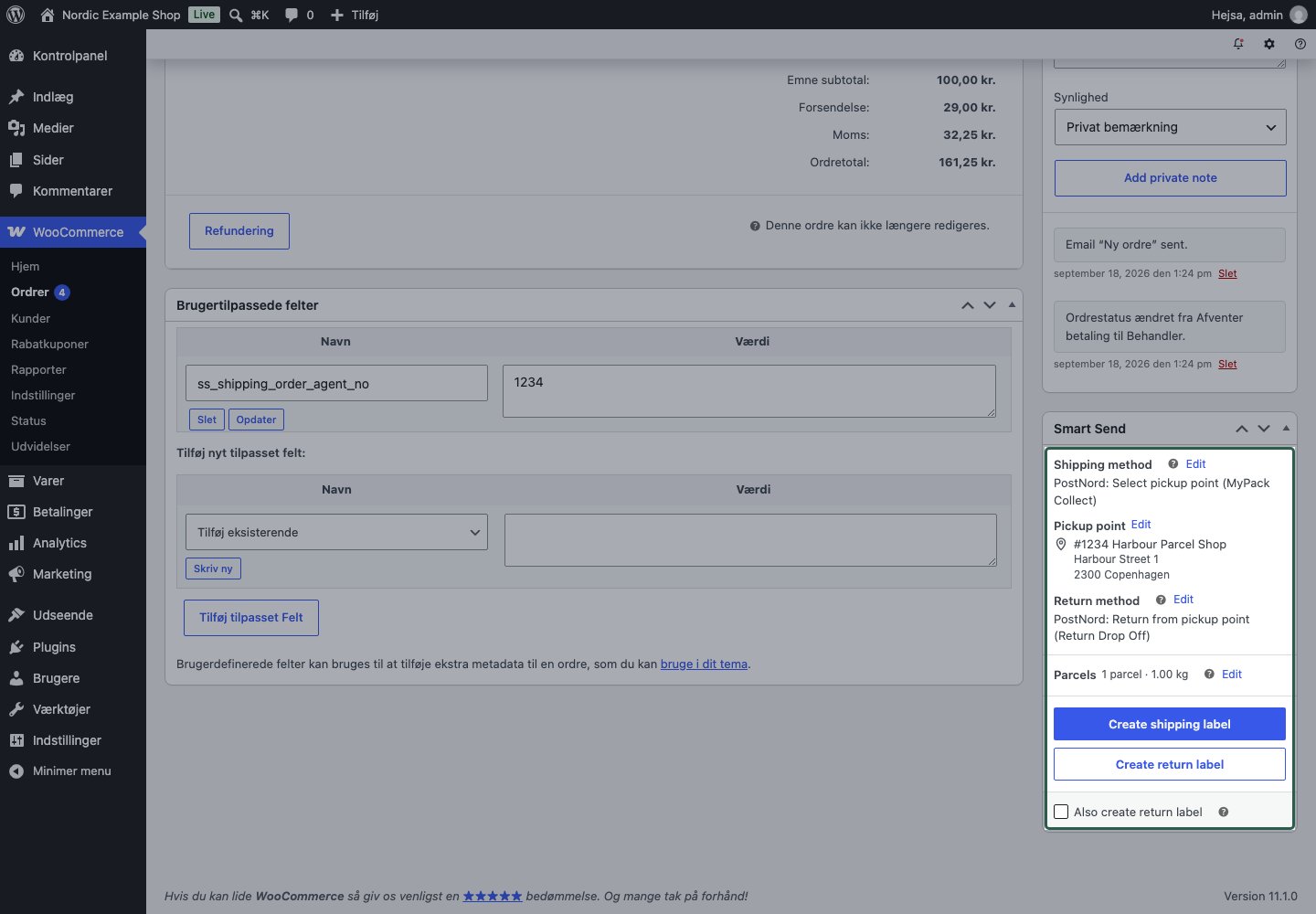The width and height of the screenshot is (1316, 914).
Task: Collapse the sidebar with Minimer menu
Action: click(73, 771)
